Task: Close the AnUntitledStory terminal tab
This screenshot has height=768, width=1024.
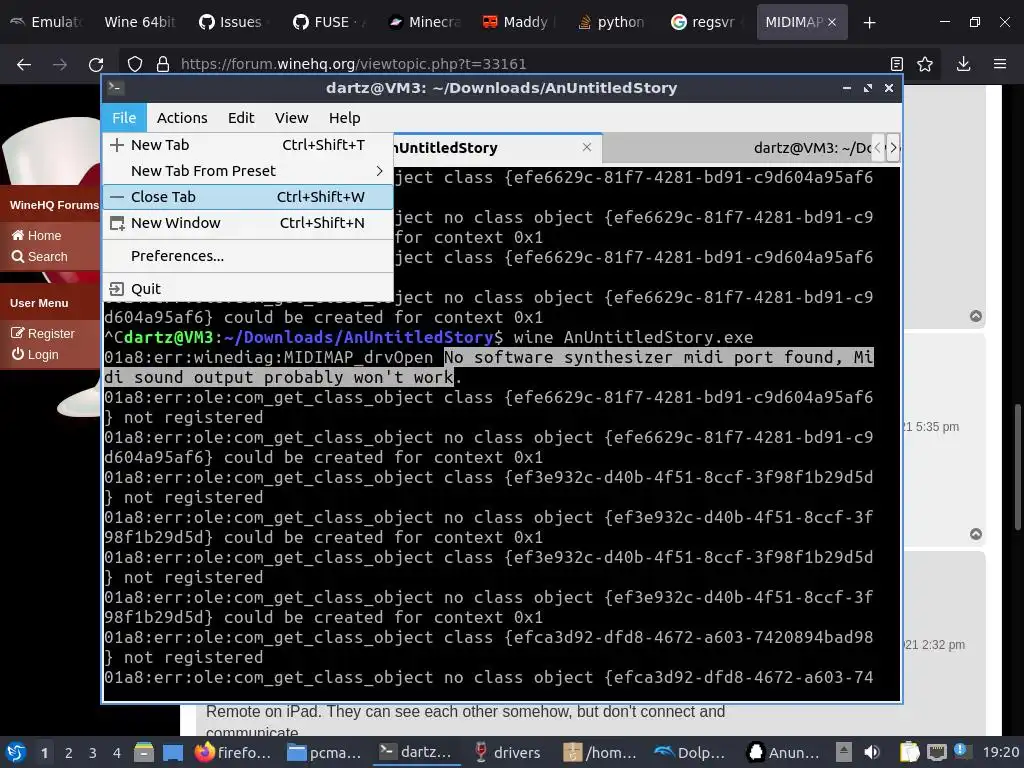Action: [586, 148]
